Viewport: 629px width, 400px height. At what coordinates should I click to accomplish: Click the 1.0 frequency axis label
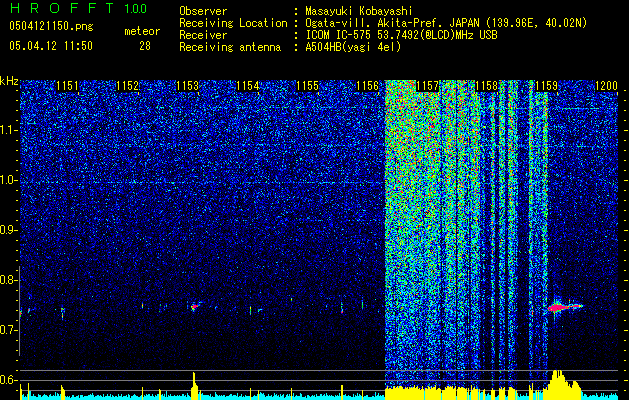[x=8, y=180]
